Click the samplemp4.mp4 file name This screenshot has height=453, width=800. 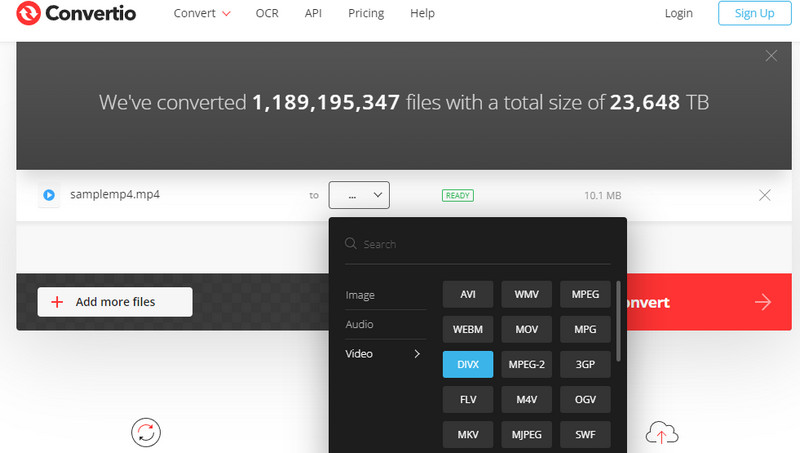(115, 194)
